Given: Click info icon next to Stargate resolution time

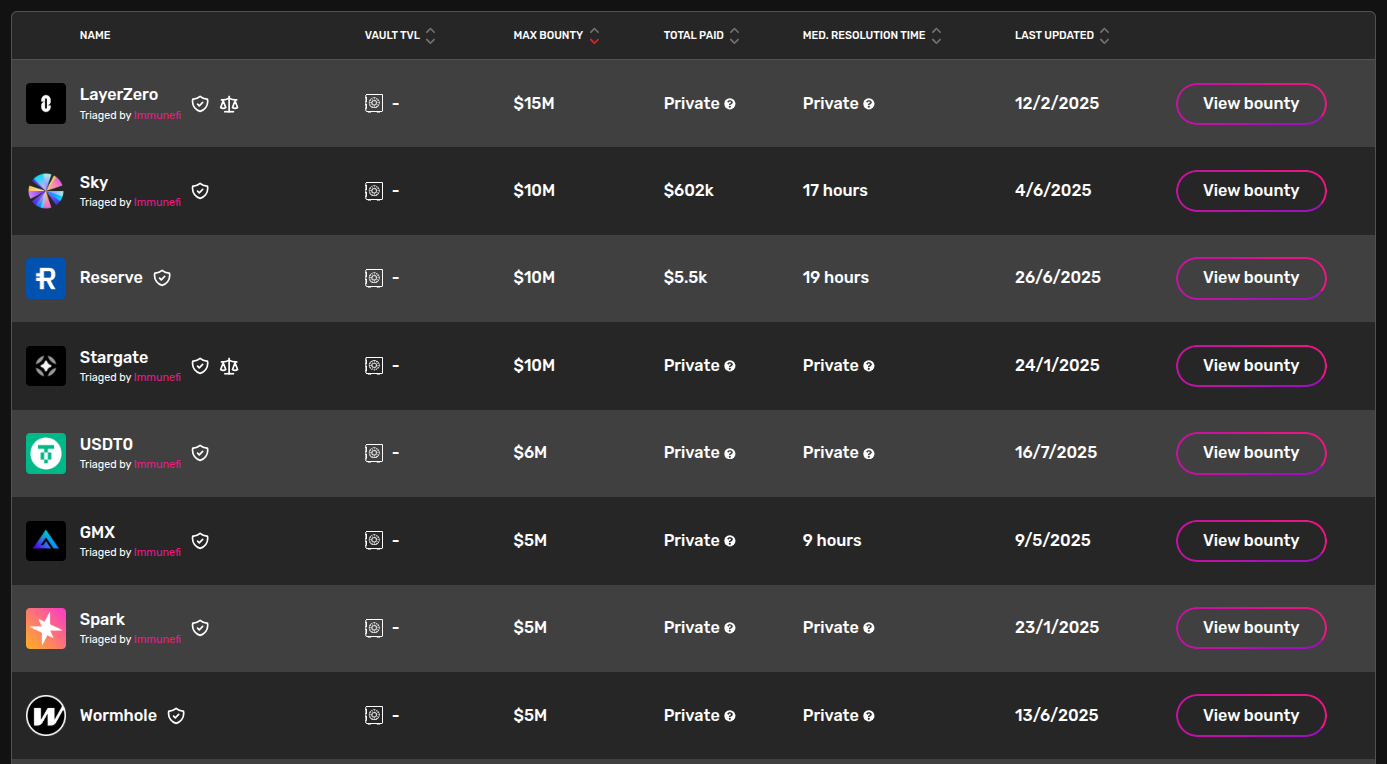Looking at the screenshot, I should 869,366.
